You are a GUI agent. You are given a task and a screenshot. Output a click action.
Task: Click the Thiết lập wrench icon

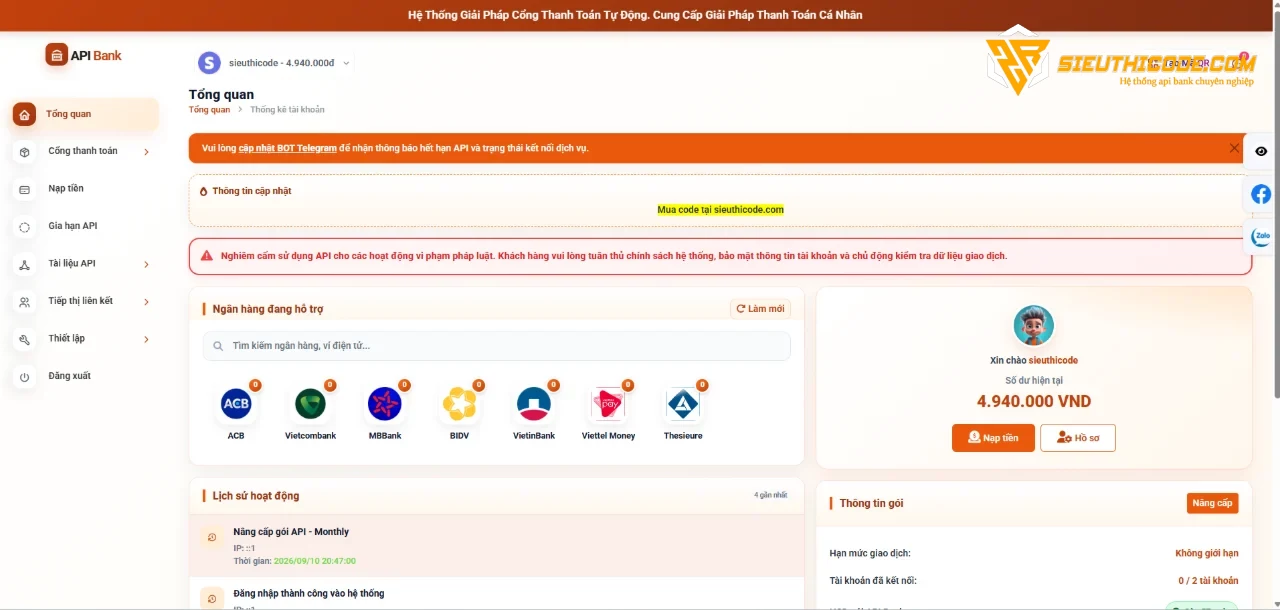(24, 339)
